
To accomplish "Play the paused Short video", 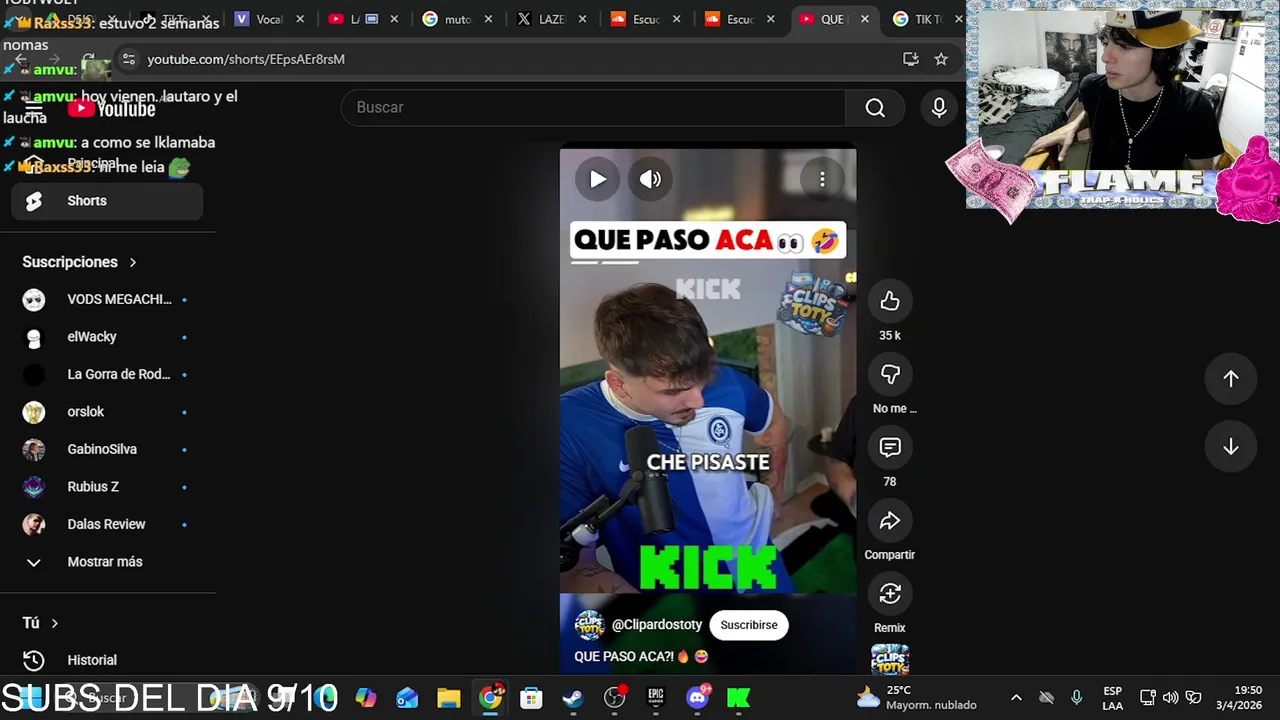I will click(597, 179).
